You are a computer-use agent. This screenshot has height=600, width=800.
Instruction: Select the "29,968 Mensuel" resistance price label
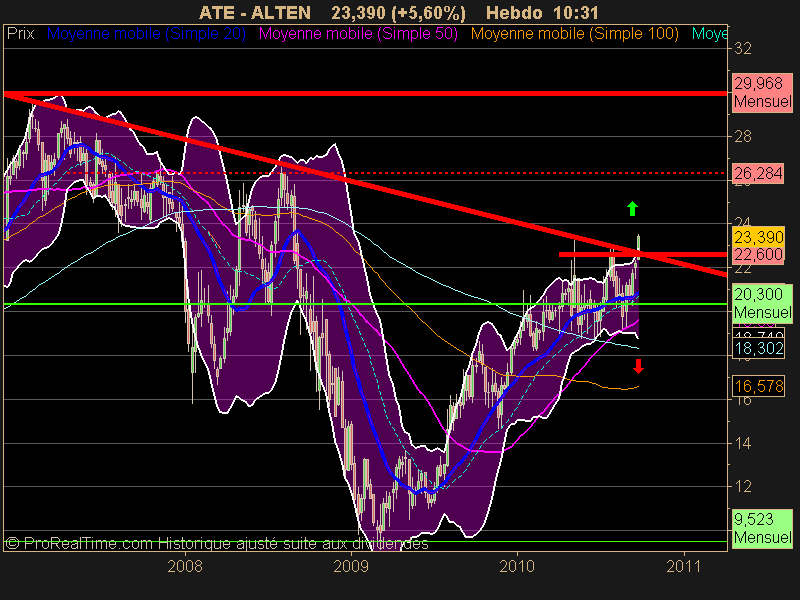click(763, 92)
